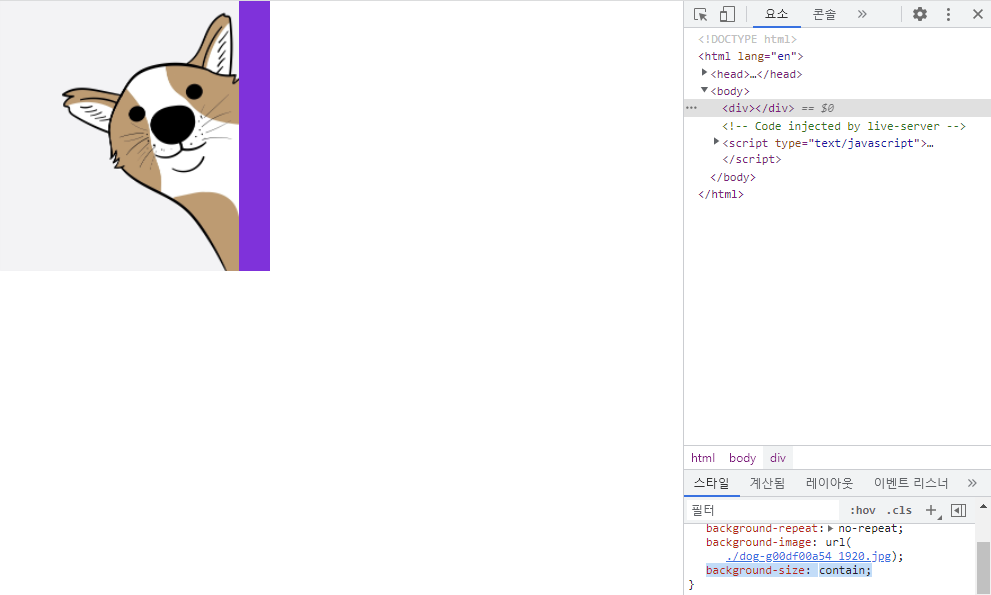
Task: Open the 레이아웃 tab
Action: click(x=829, y=483)
